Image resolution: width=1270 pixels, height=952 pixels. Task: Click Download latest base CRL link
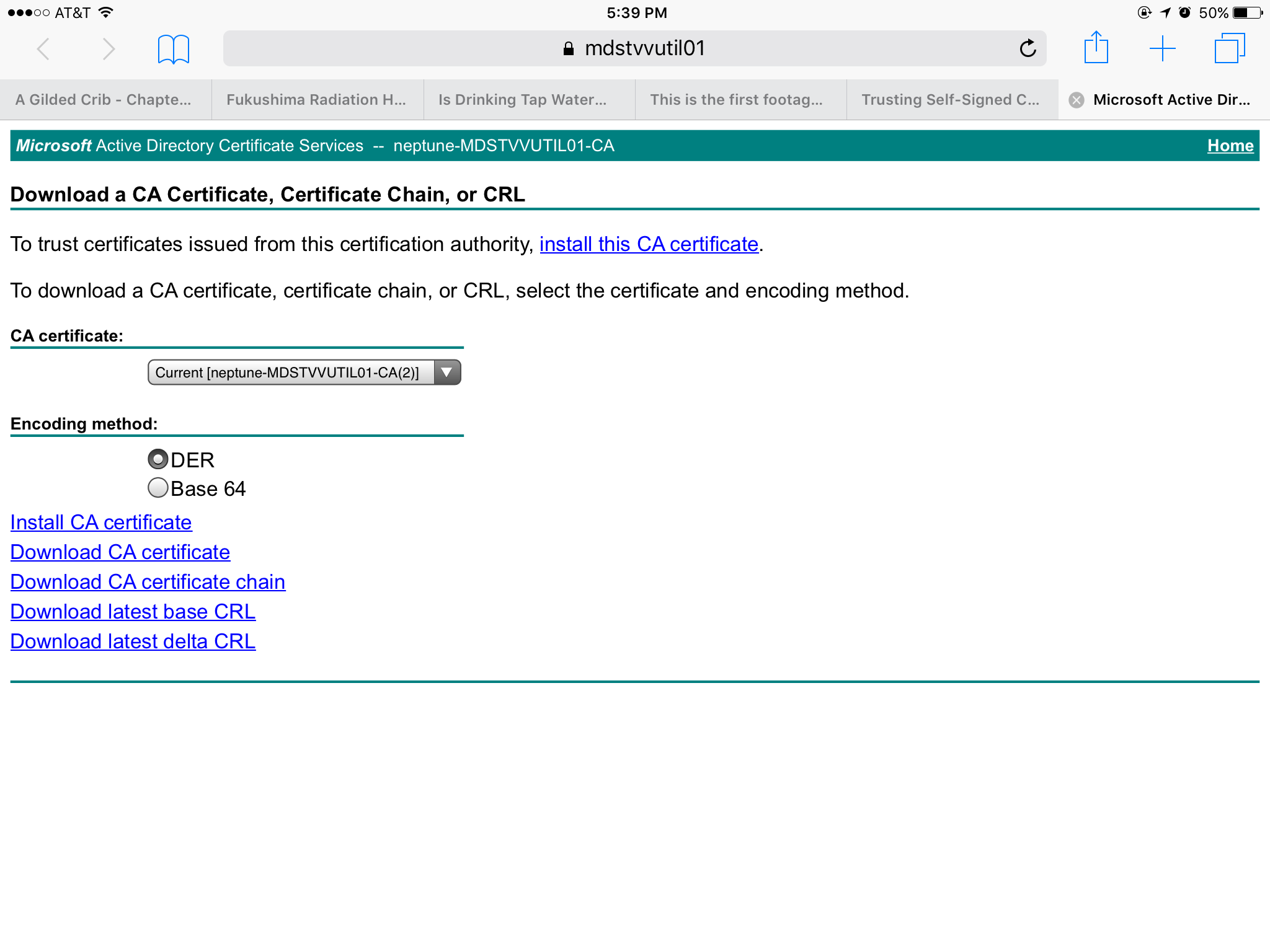point(133,612)
